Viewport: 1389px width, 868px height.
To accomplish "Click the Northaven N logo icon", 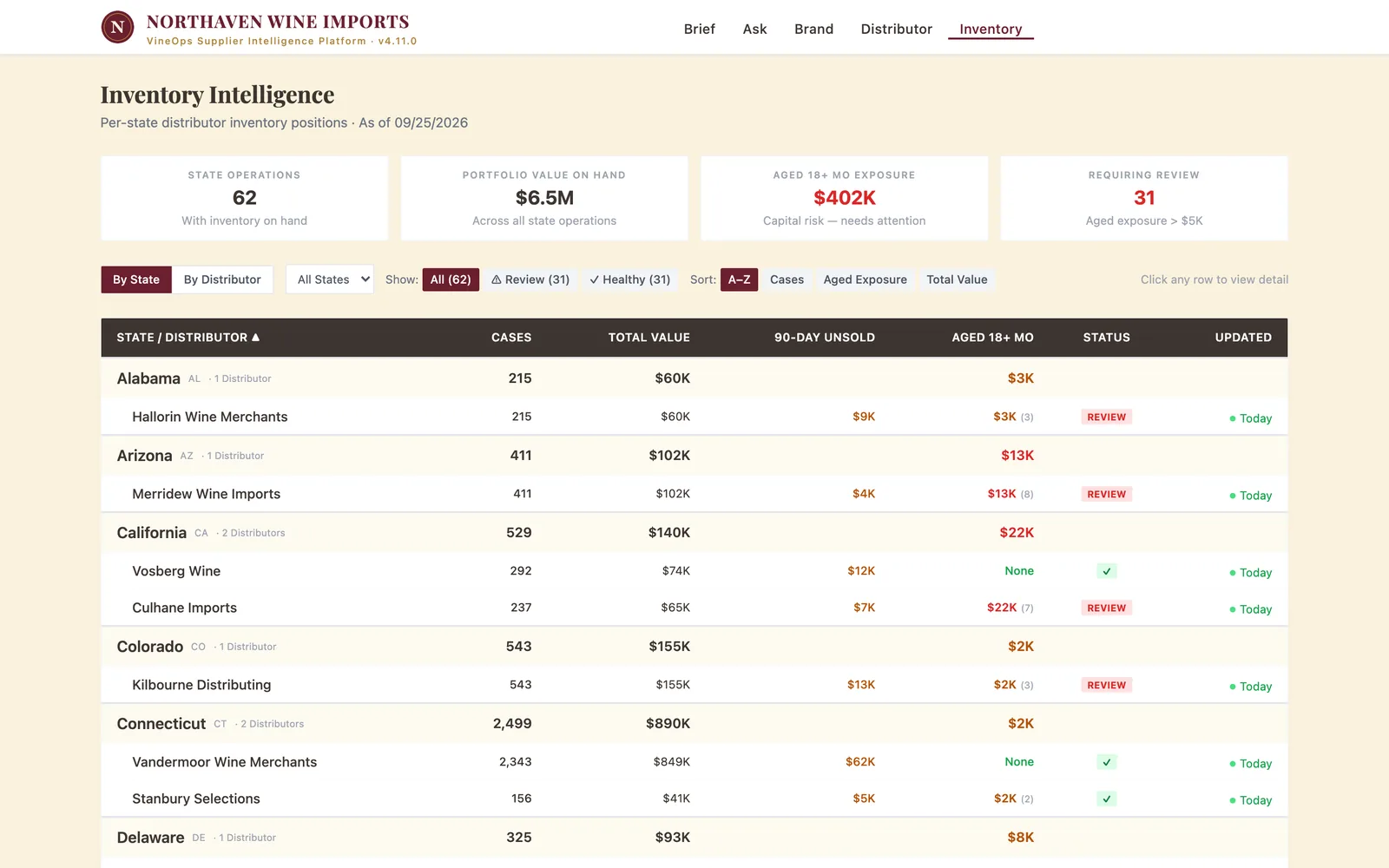I will coord(117,28).
